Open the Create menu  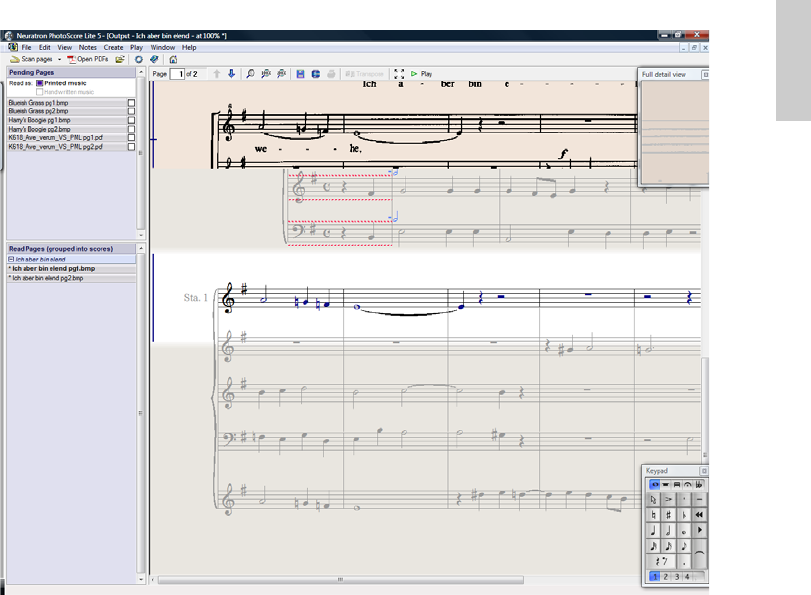pyautogui.click(x=114, y=47)
